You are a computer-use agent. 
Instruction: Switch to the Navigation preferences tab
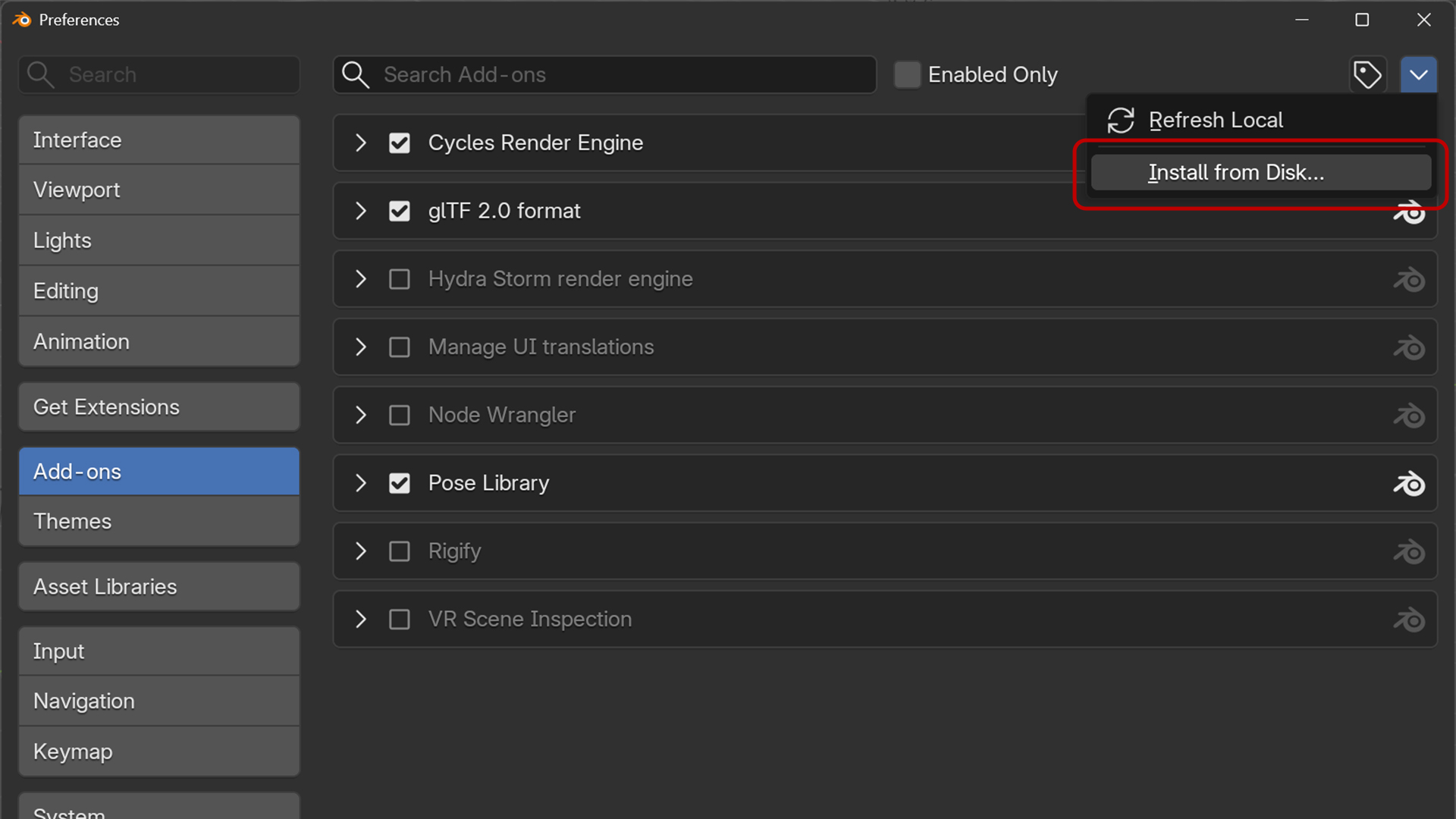point(159,701)
